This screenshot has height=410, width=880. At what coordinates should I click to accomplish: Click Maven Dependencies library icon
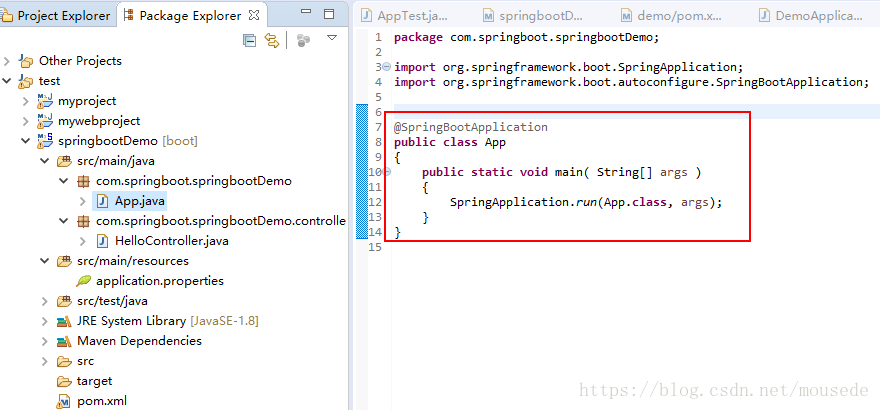(64, 341)
